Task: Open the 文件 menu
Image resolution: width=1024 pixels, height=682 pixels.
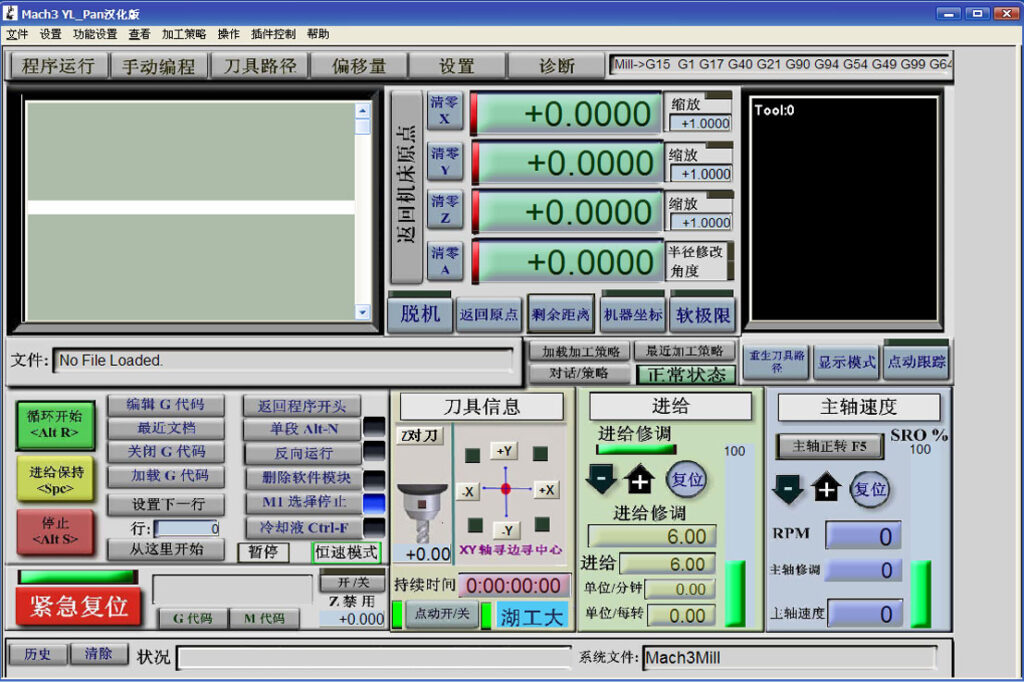Action: click(17, 33)
